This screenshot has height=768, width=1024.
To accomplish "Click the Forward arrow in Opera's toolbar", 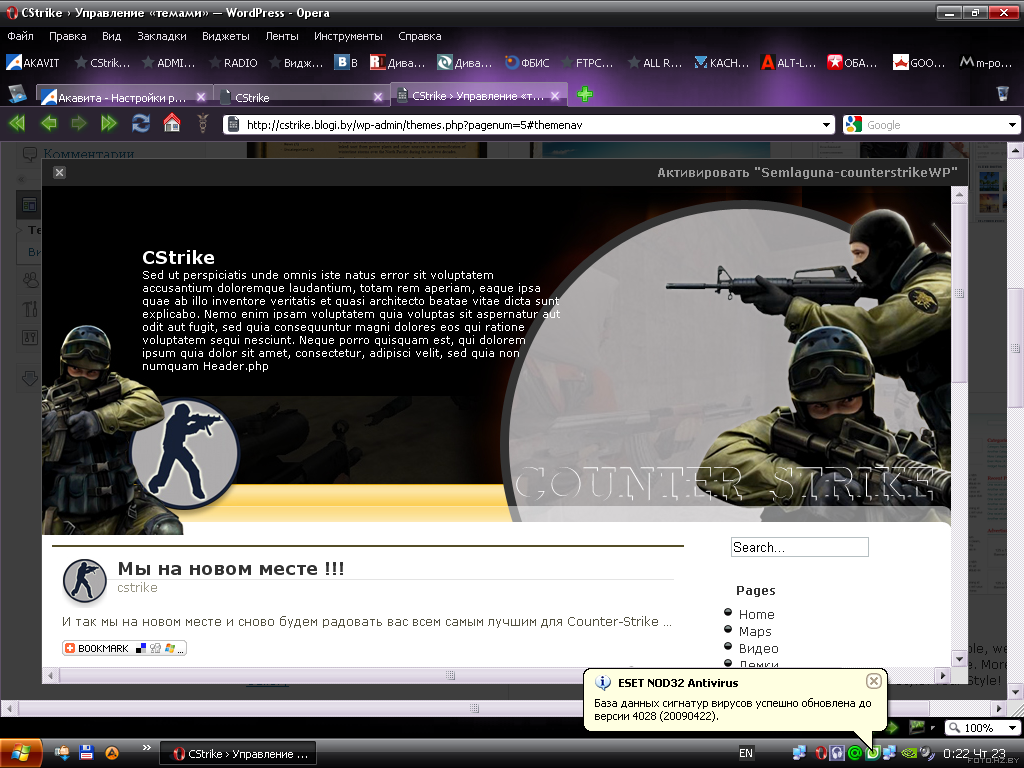I will pos(79,123).
